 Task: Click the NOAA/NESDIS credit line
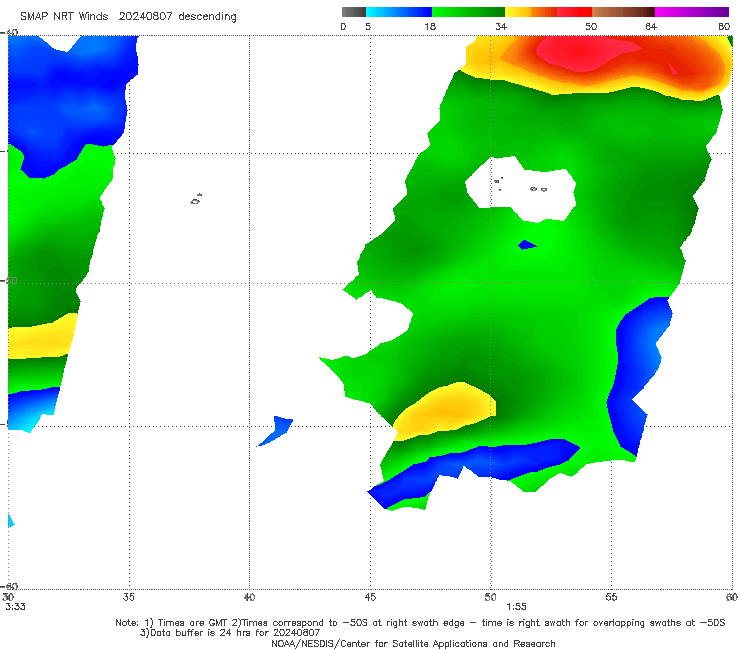click(413, 643)
